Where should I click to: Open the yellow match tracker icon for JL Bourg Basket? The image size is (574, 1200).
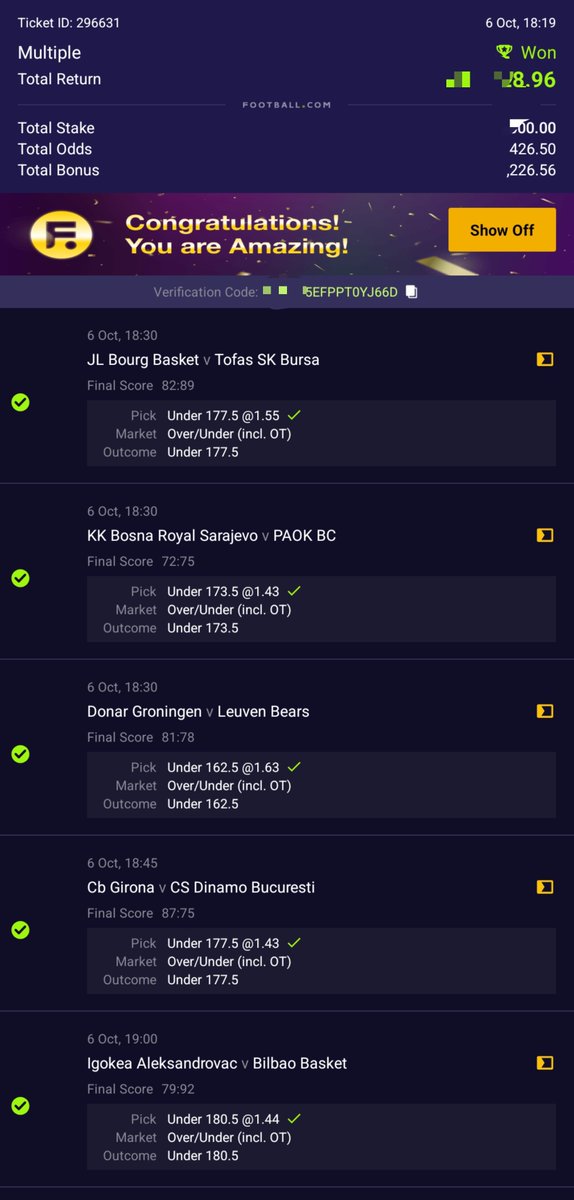pyautogui.click(x=545, y=360)
